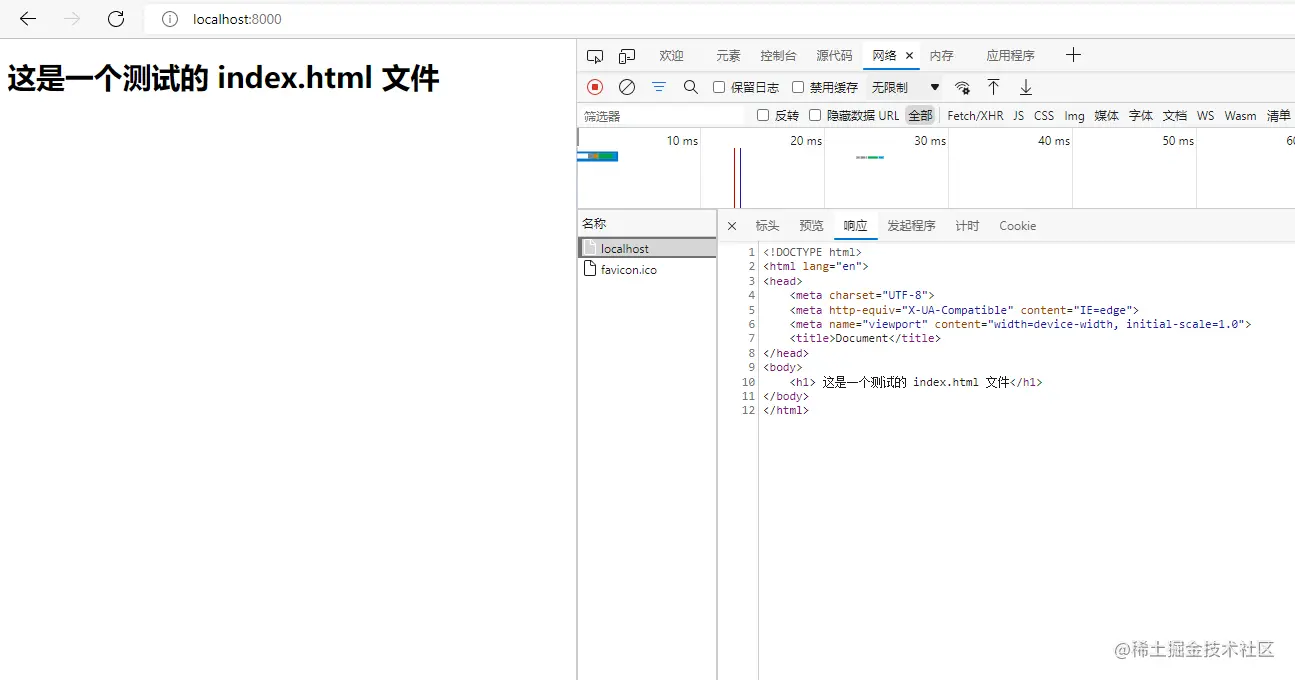
Task: Open more DevTools panels with plus
Action: click(1073, 55)
